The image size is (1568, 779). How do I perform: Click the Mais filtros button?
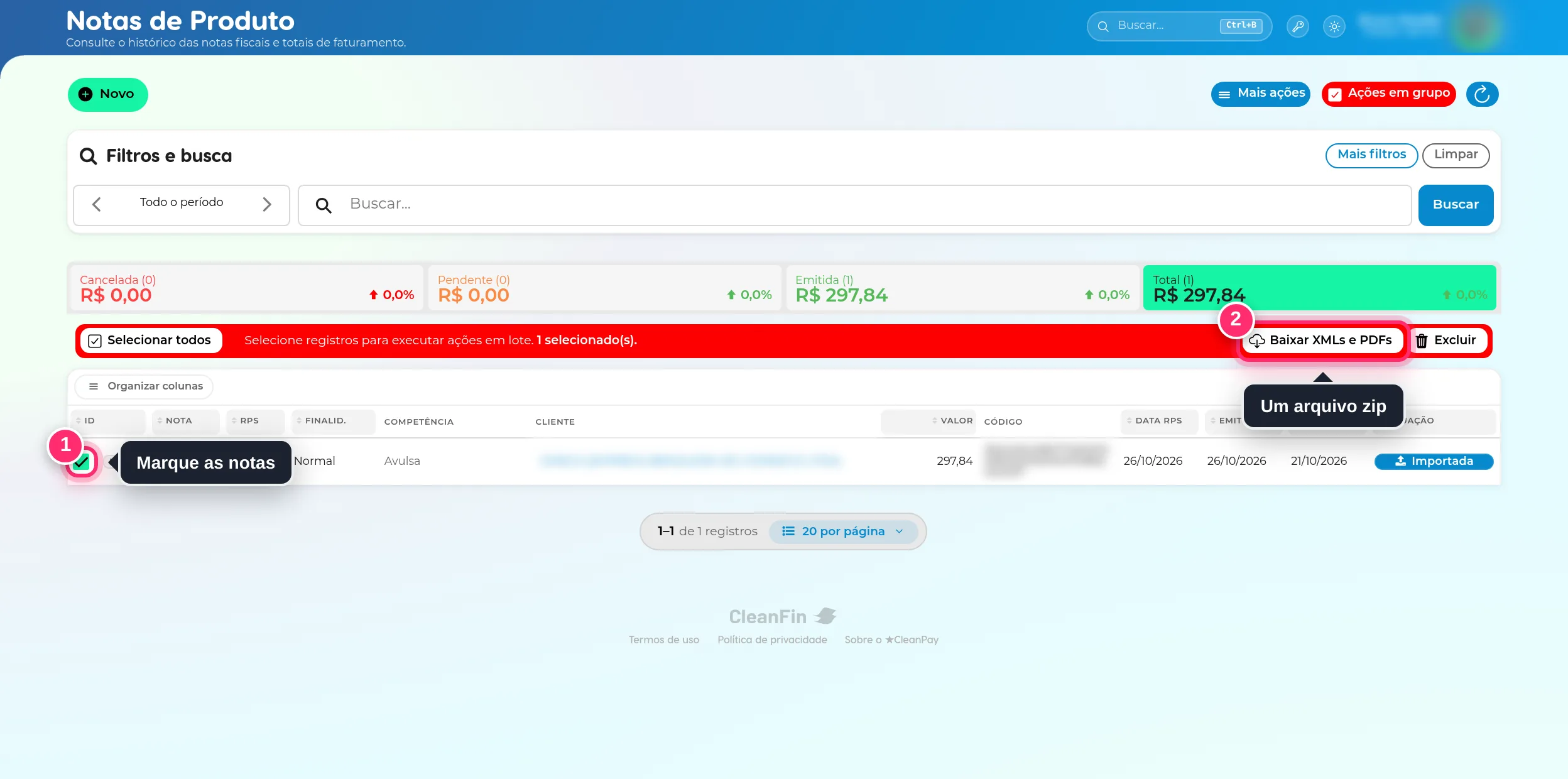pos(1371,155)
